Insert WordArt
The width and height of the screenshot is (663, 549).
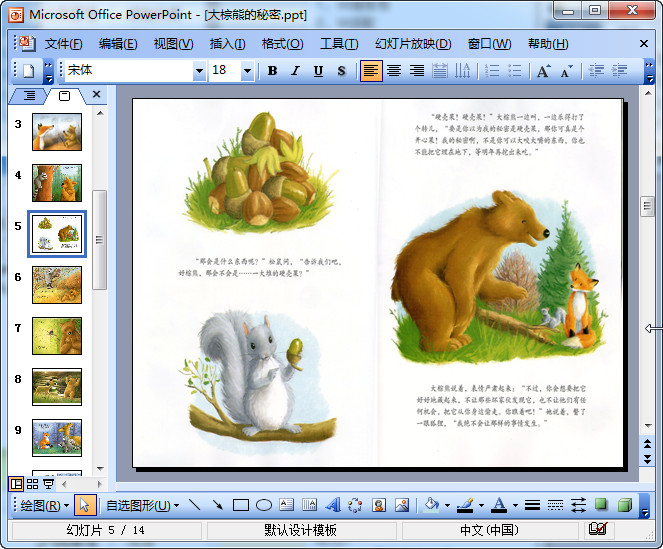point(332,505)
